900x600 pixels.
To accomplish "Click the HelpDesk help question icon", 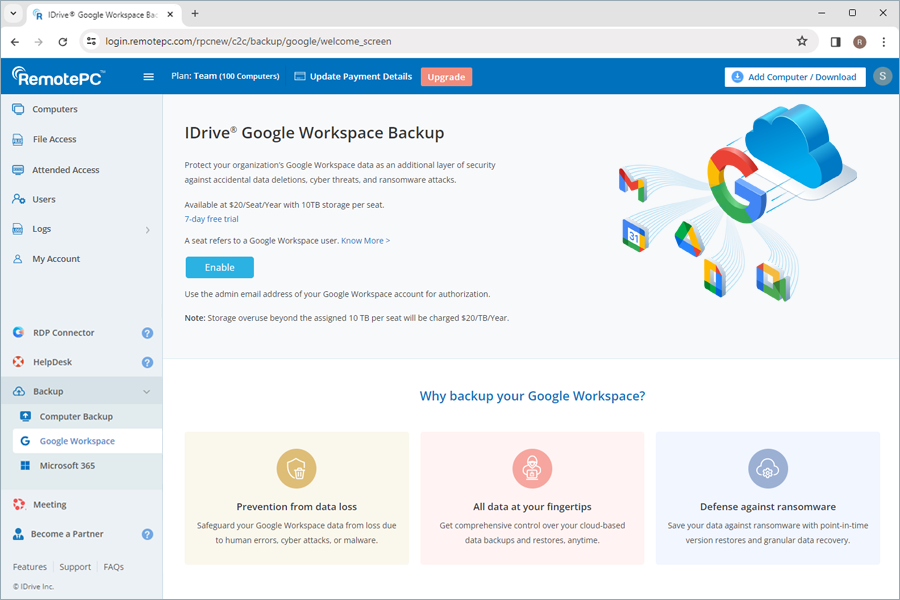I will tap(147, 362).
